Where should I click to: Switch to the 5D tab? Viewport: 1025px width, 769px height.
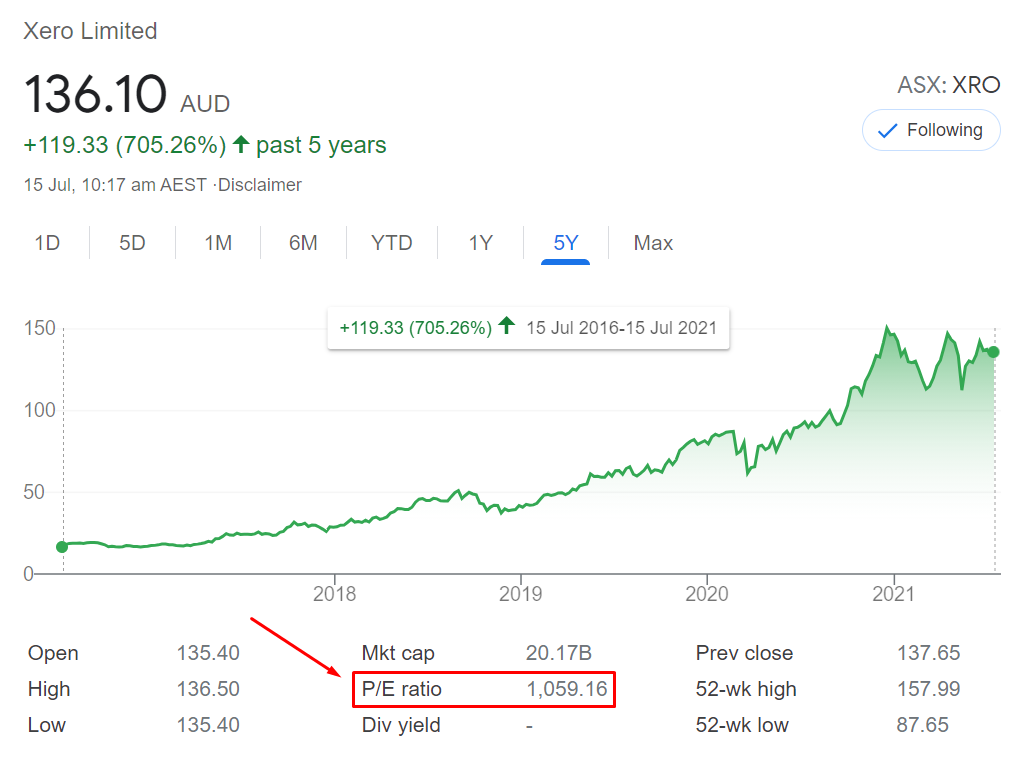[x=132, y=243]
